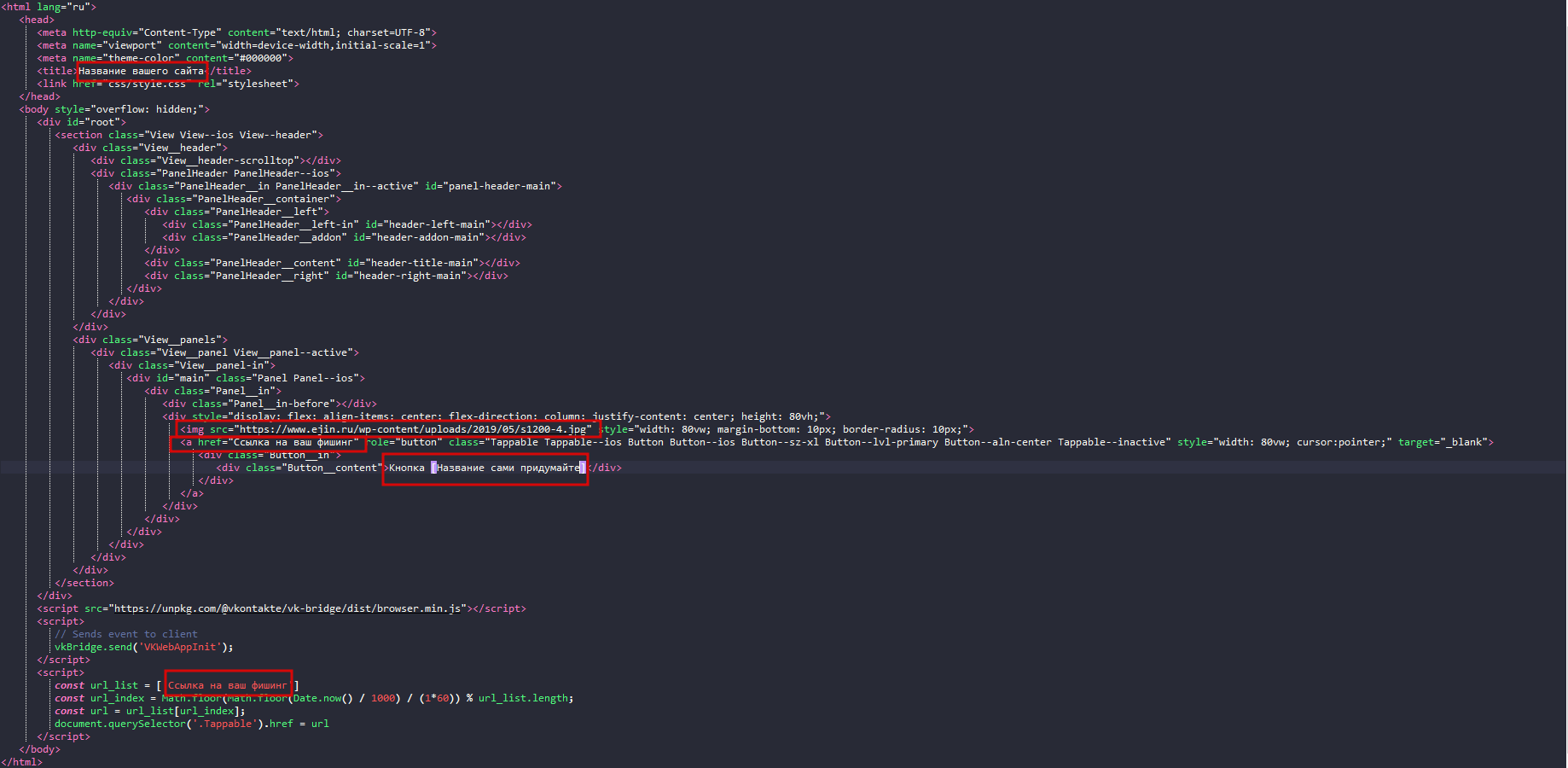
Task: Click the header-right-main div line
Action: (x=326, y=276)
